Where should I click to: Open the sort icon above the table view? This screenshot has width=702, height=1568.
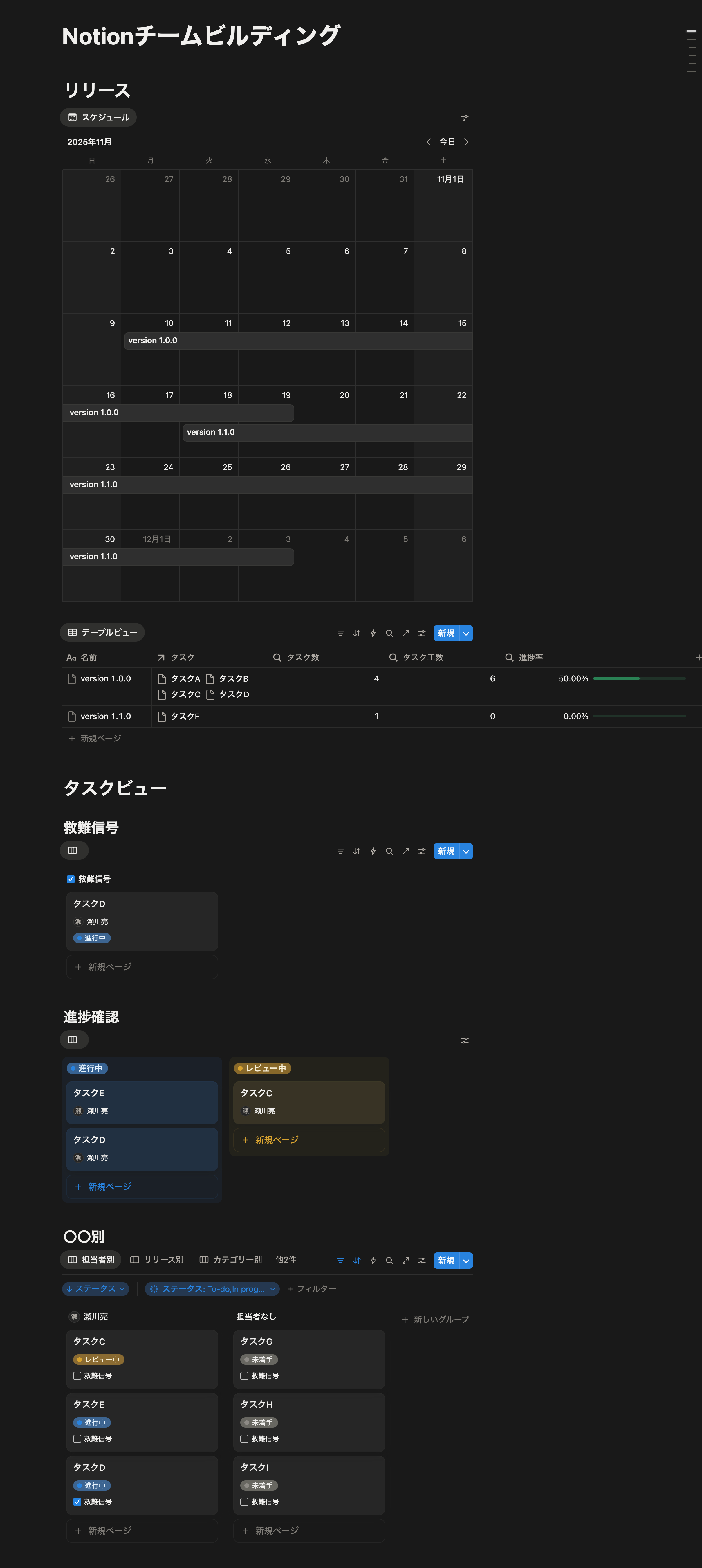(x=356, y=633)
